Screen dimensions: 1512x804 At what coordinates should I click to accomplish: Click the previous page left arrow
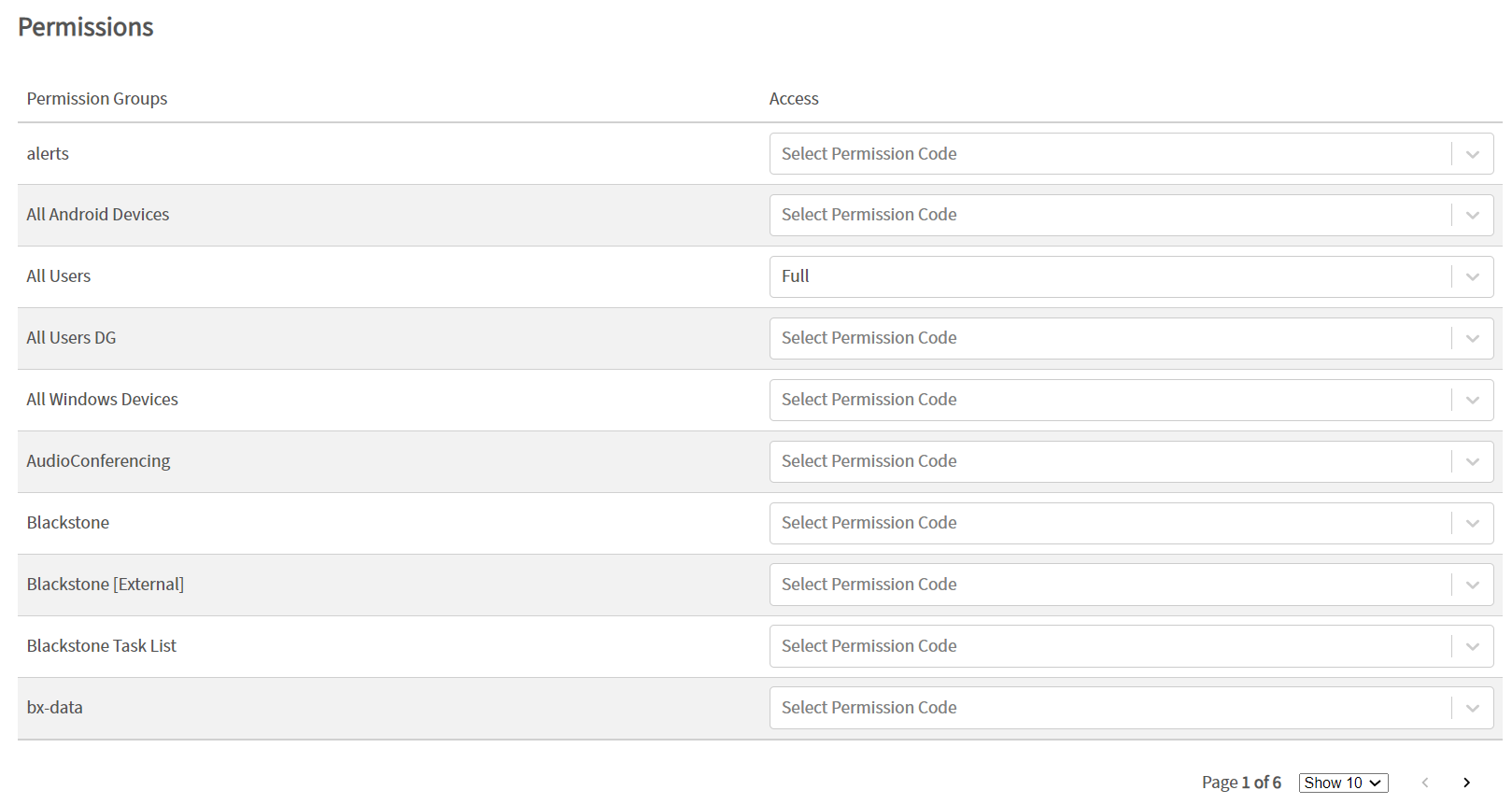click(x=1425, y=783)
